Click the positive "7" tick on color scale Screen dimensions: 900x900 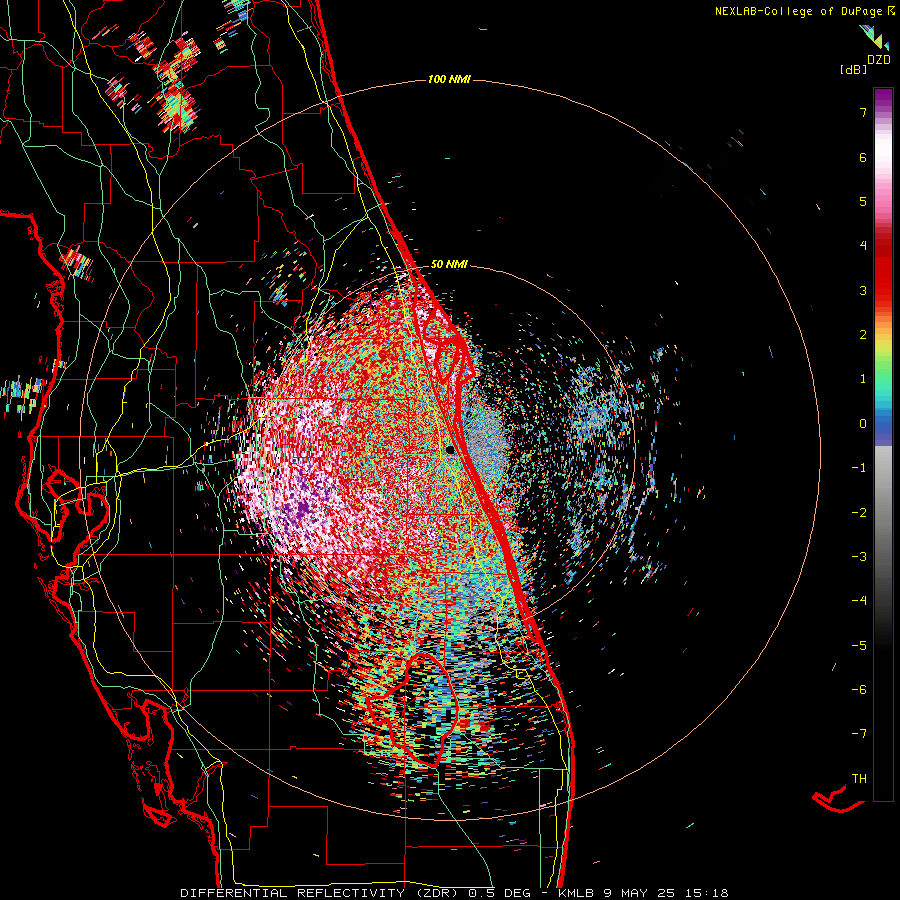point(863,112)
